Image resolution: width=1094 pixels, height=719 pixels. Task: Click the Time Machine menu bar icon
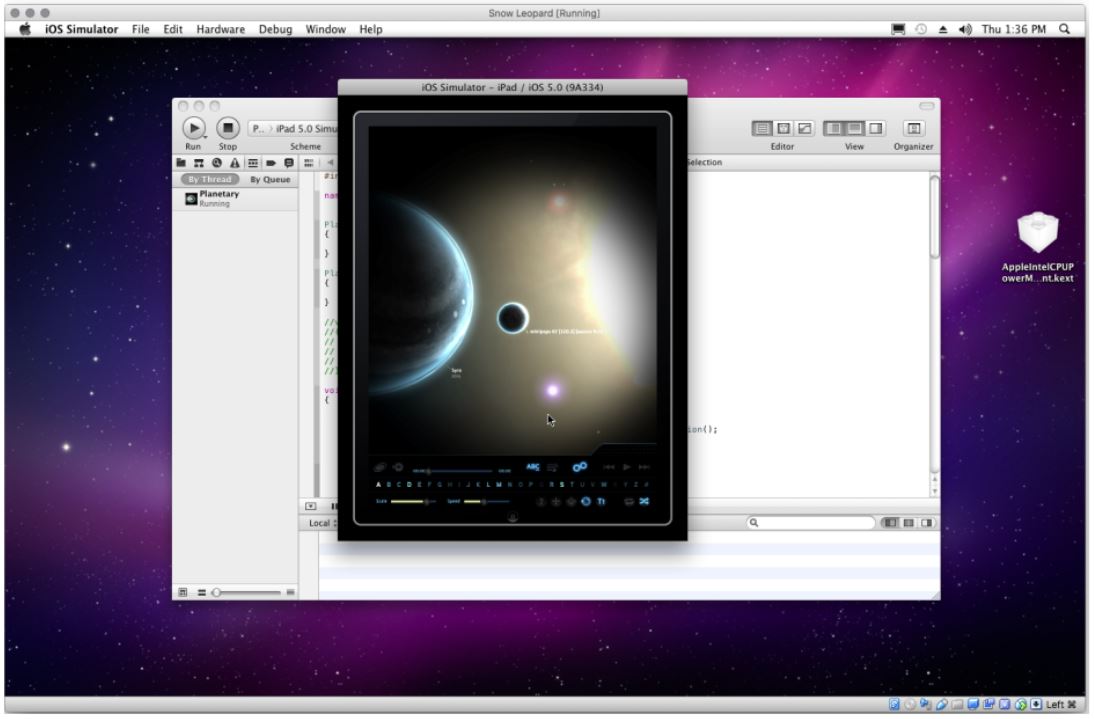(x=921, y=29)
